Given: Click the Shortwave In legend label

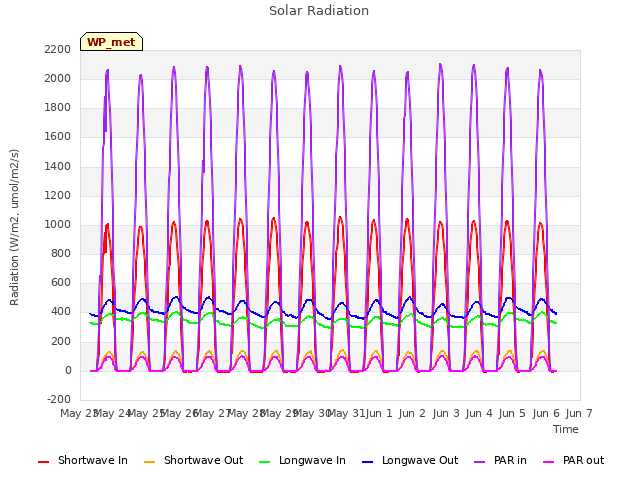Looking at the screenshot, I should pos(93,460).
